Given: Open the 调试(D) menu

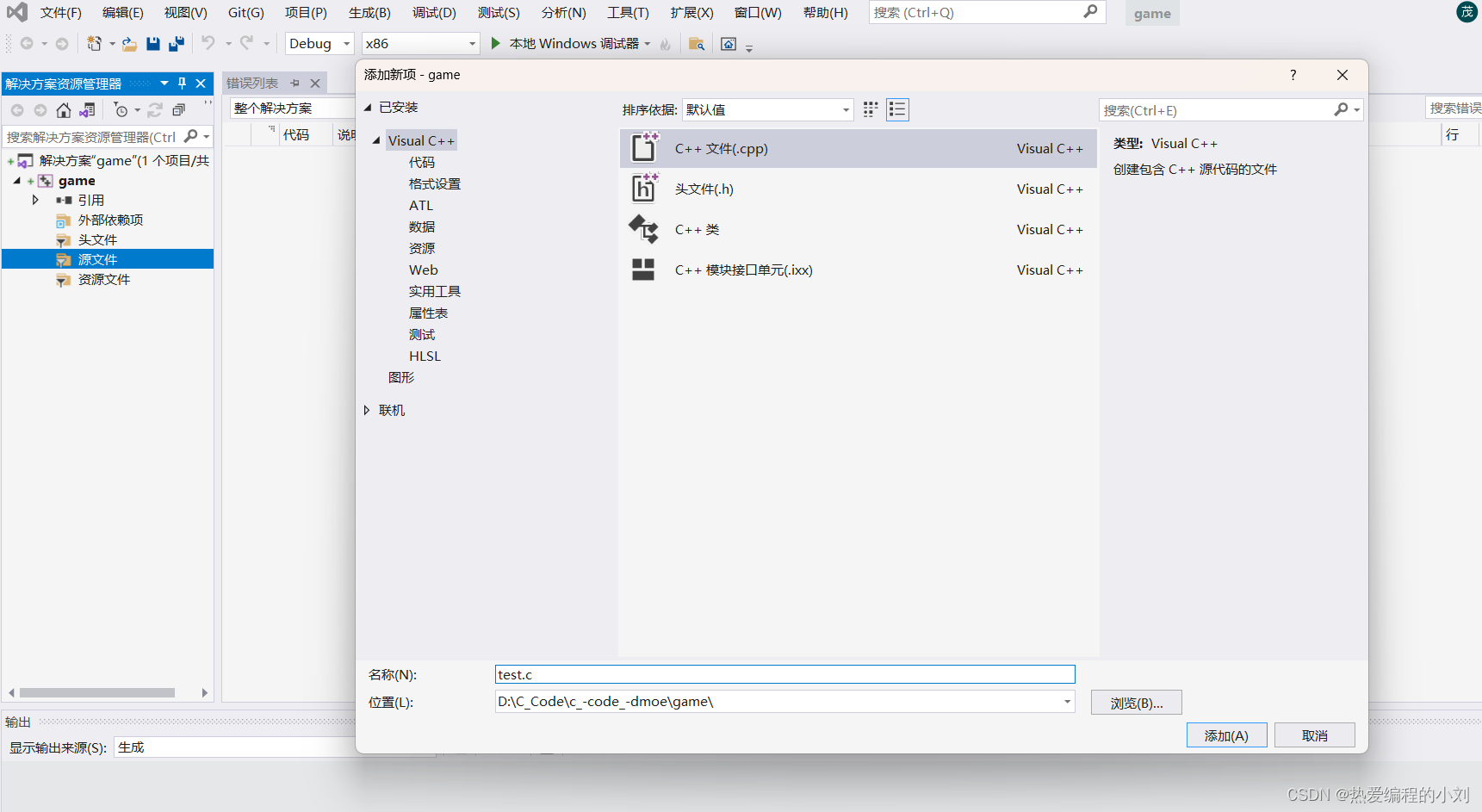Looking at the screenshot, I should coord(434,13).
